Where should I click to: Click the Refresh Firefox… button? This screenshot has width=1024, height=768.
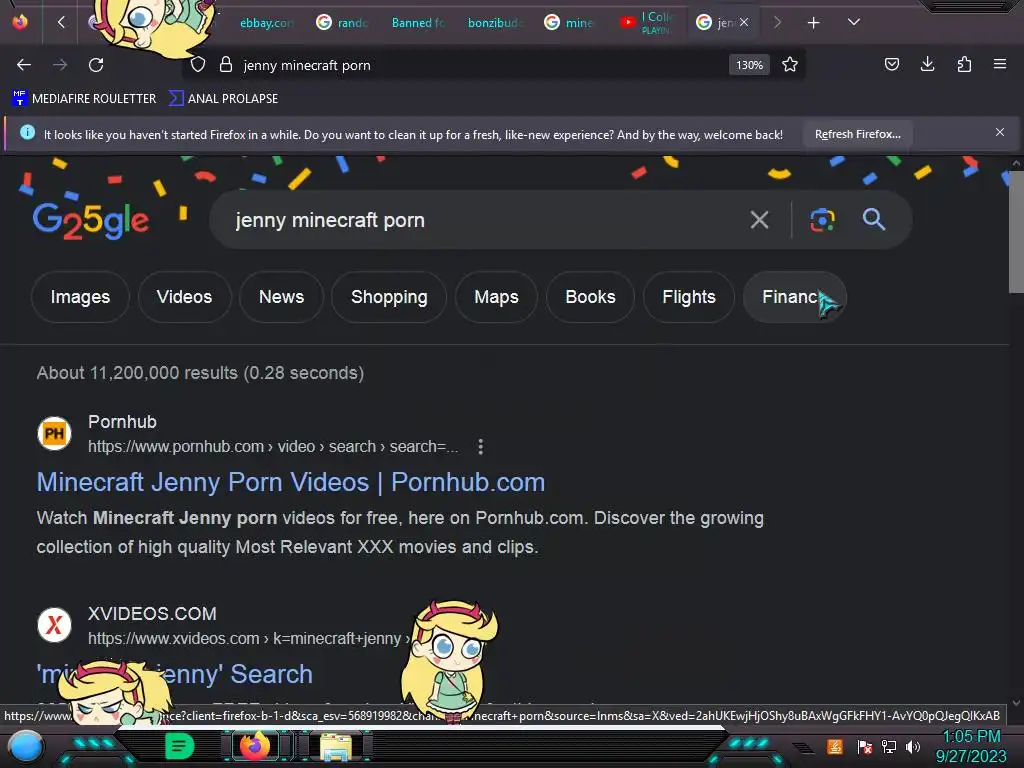point(857,134)
